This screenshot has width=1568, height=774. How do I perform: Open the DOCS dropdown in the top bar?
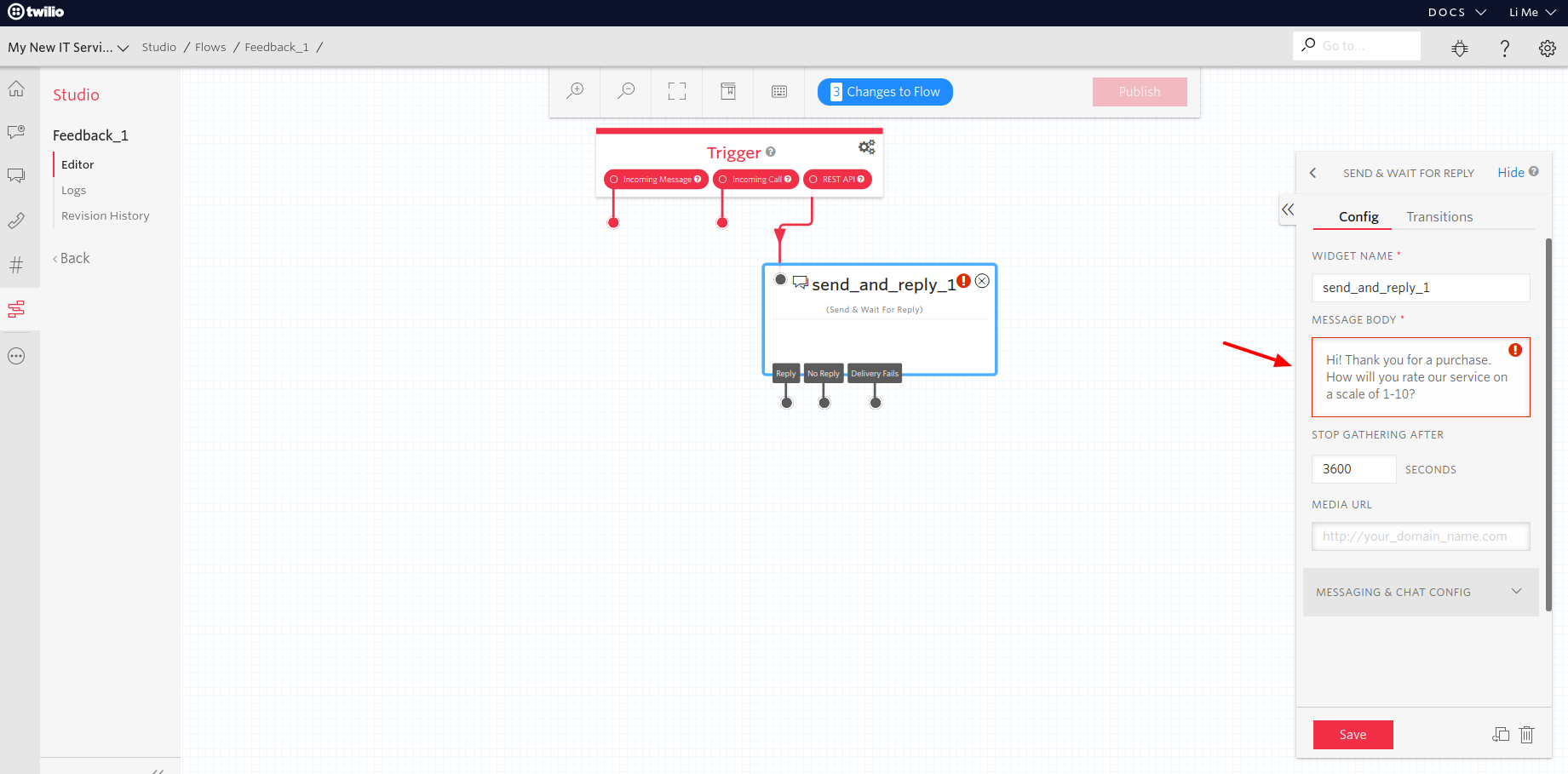pyautogui.click(x=1456, y=12)
